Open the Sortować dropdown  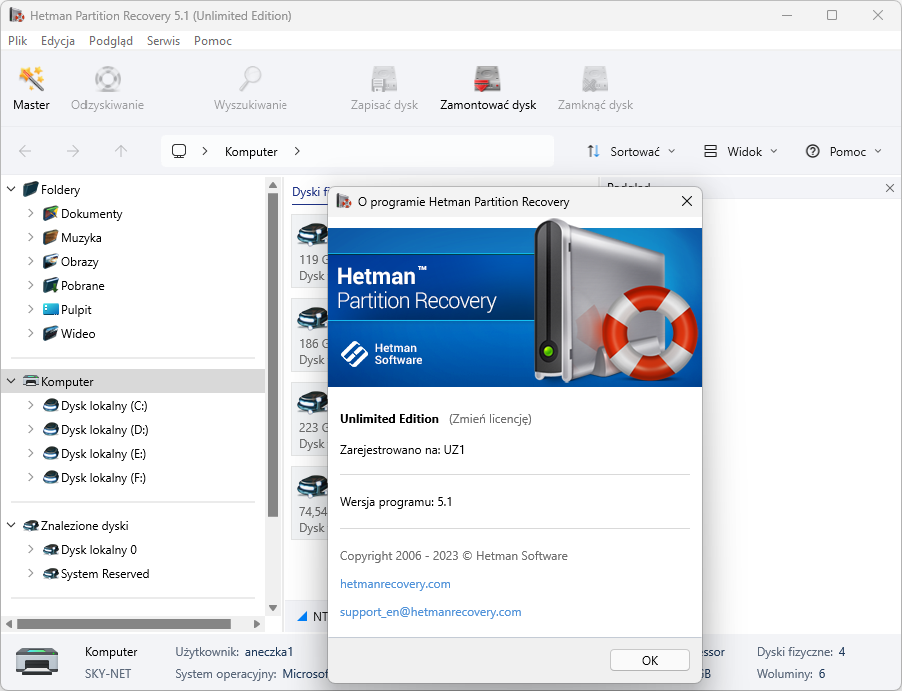tap(631, 151)
